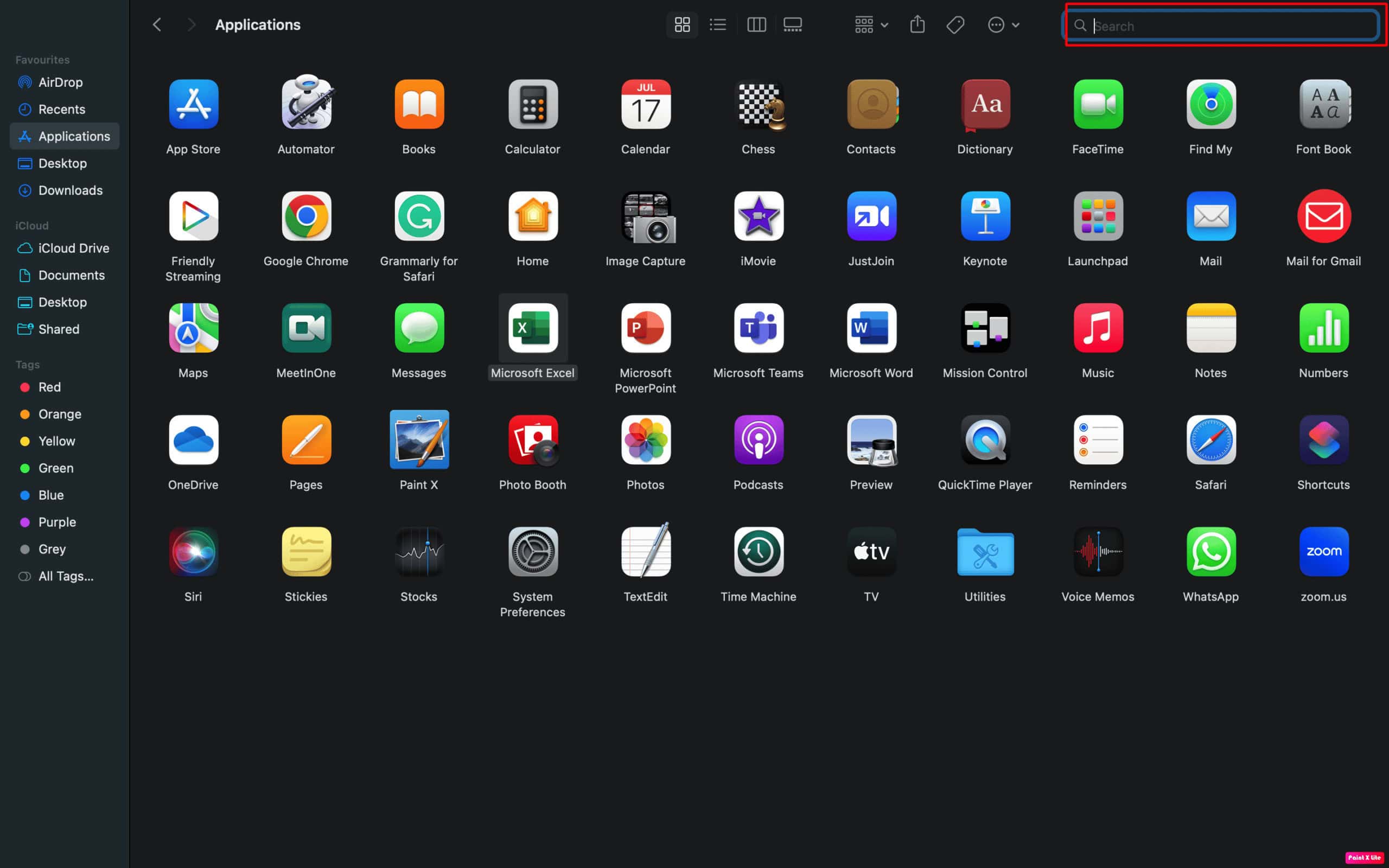
Task: Click the Voice Memos icon
Action: coord(1098,552)
